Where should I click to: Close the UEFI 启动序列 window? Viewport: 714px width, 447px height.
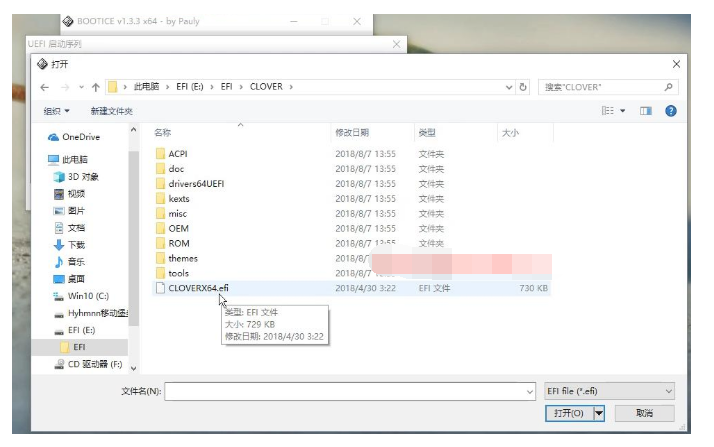(396, 44)
